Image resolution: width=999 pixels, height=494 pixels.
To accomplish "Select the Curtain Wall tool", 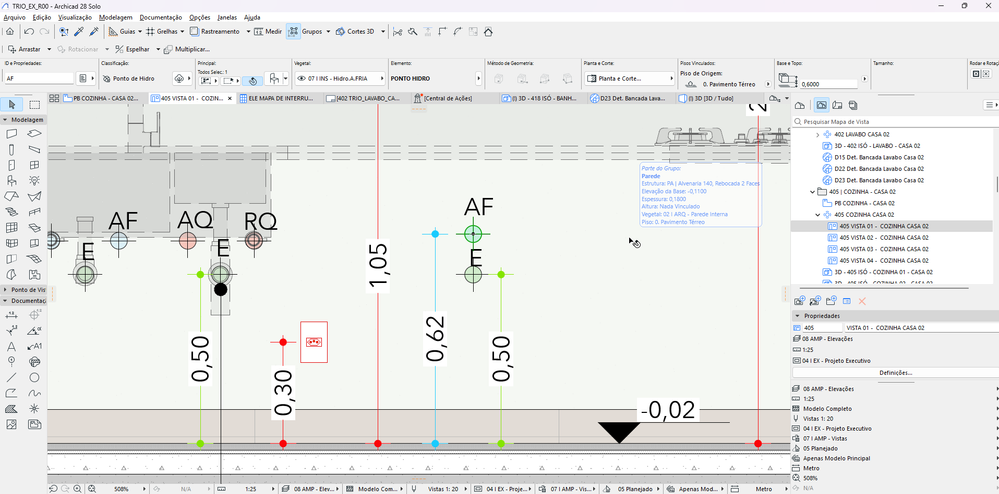I will coord(11,228).
